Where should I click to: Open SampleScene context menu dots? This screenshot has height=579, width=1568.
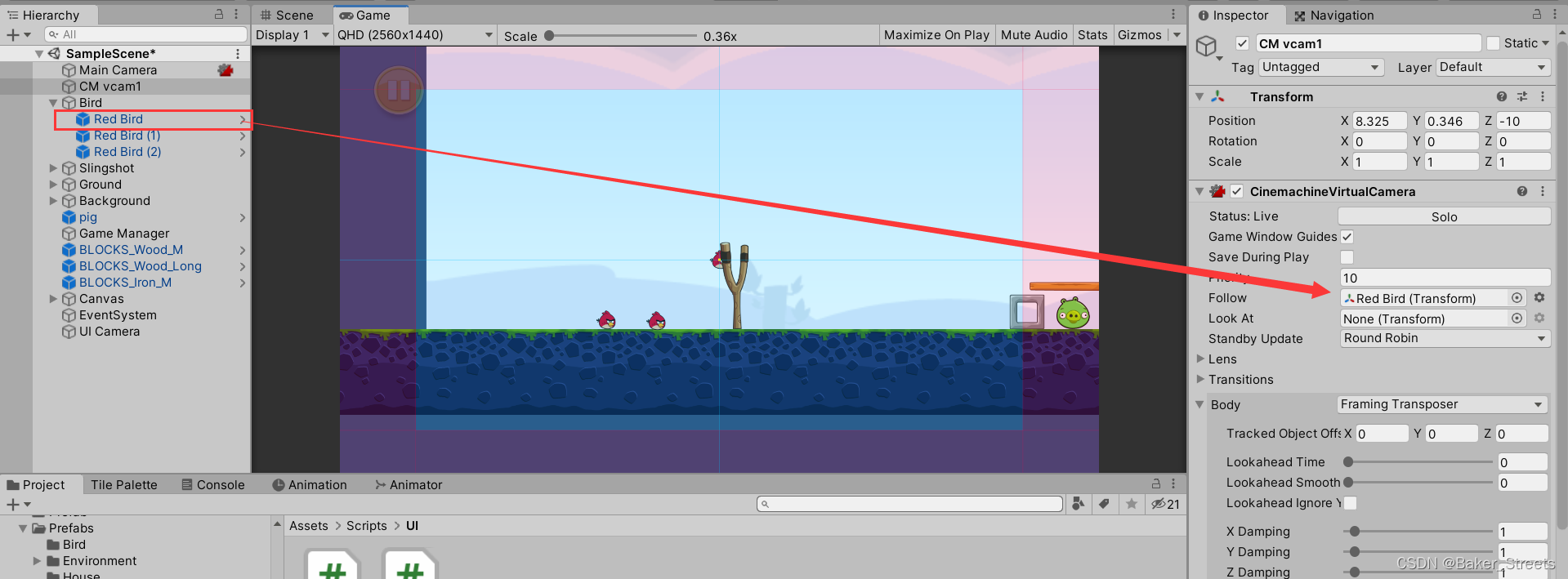point(238,53)
